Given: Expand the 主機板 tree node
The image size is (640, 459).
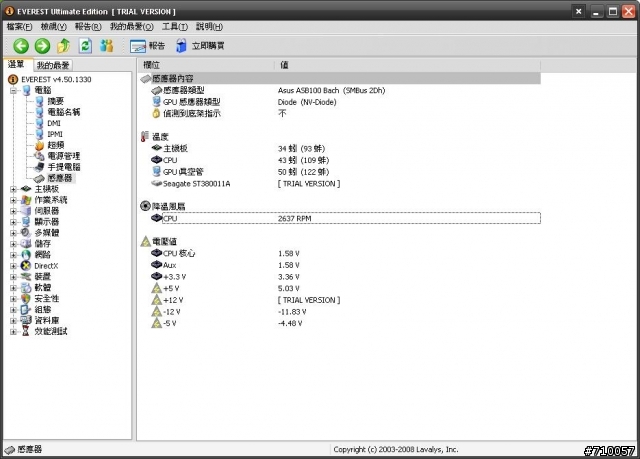Looking at the screenshot, I should pos(13,189).
